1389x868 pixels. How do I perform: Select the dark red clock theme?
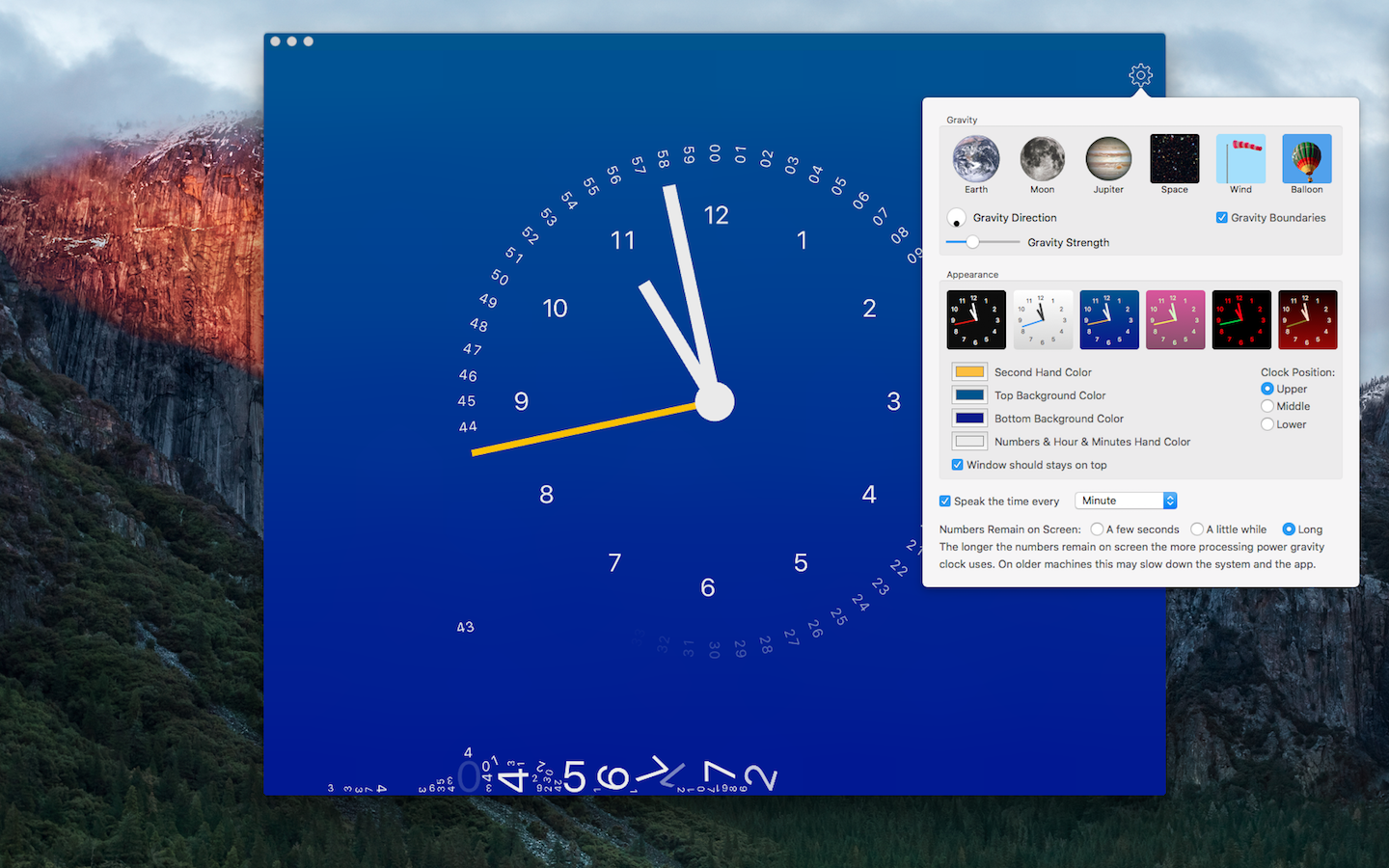click(1307, 319)
